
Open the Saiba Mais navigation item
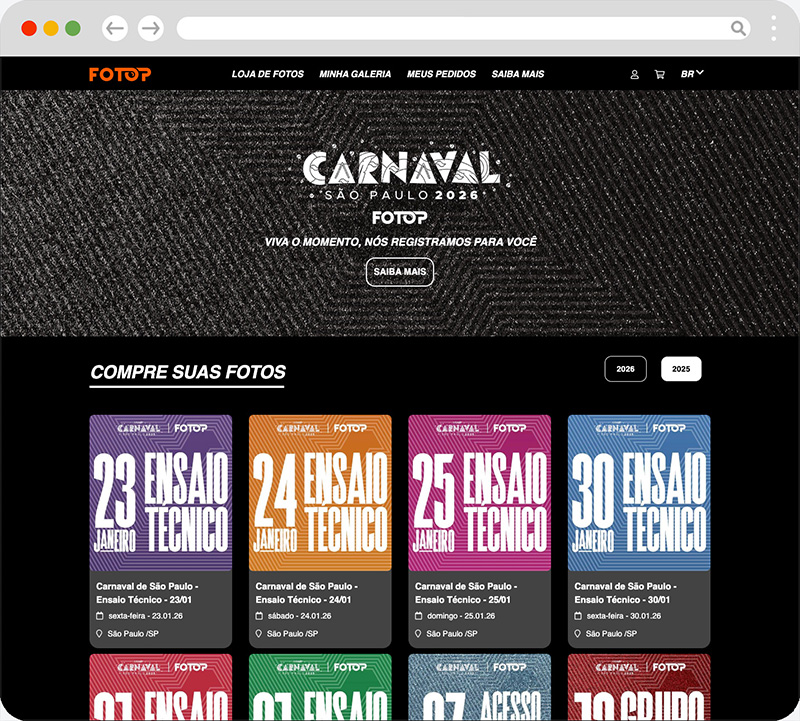pos(518,74)
